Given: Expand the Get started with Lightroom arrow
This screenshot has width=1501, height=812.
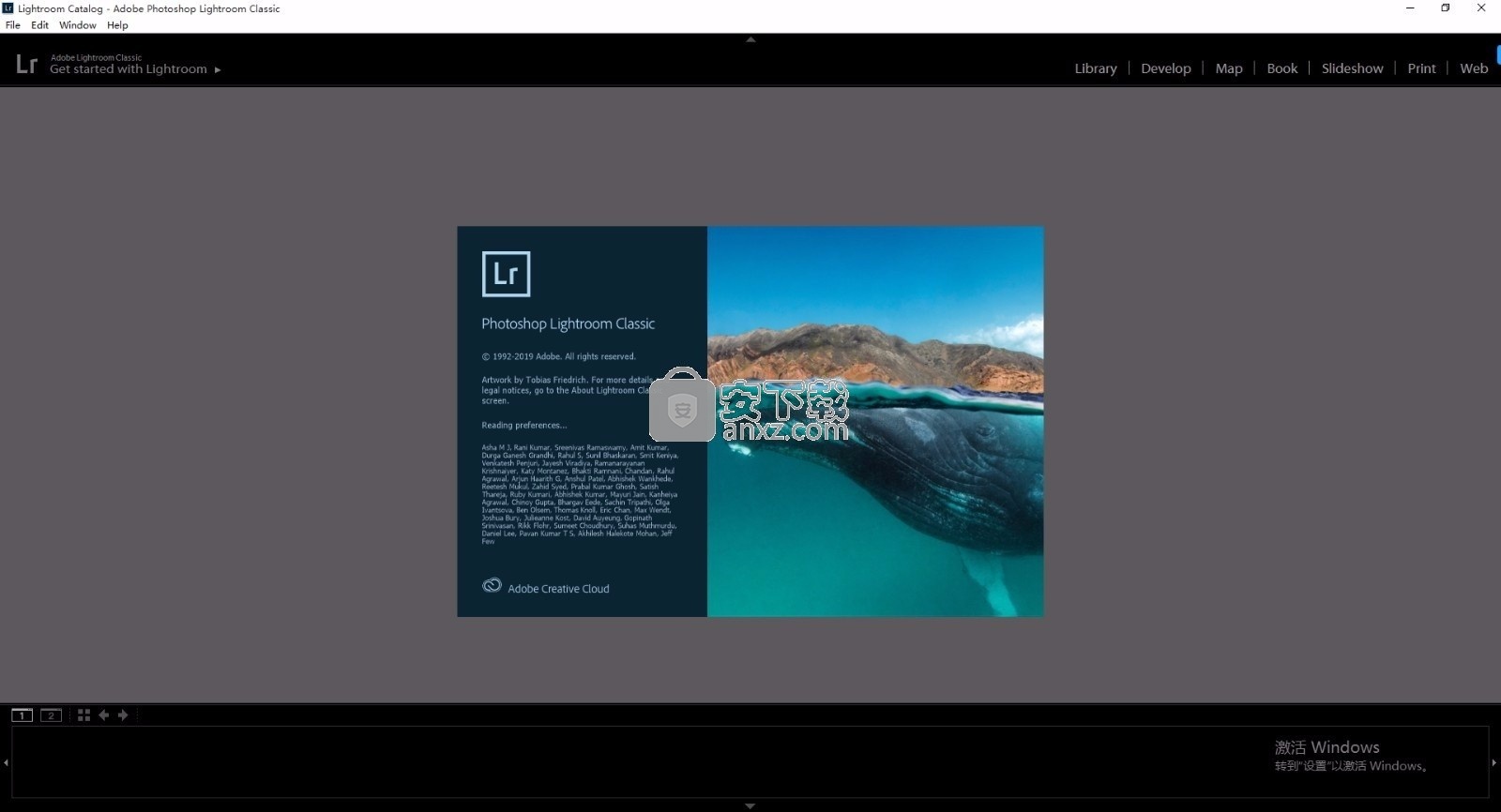Looking at the screenshot, I should (x=218, y=69).
